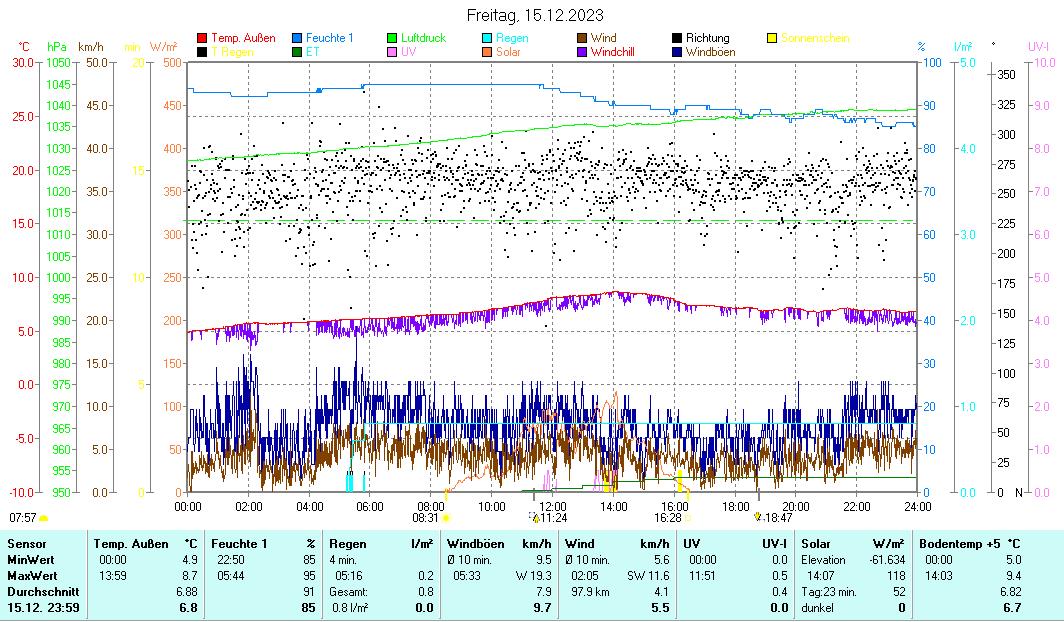Click the yellow icon beside 07:57
The image size is (1064, 622).
pos(43,518)
